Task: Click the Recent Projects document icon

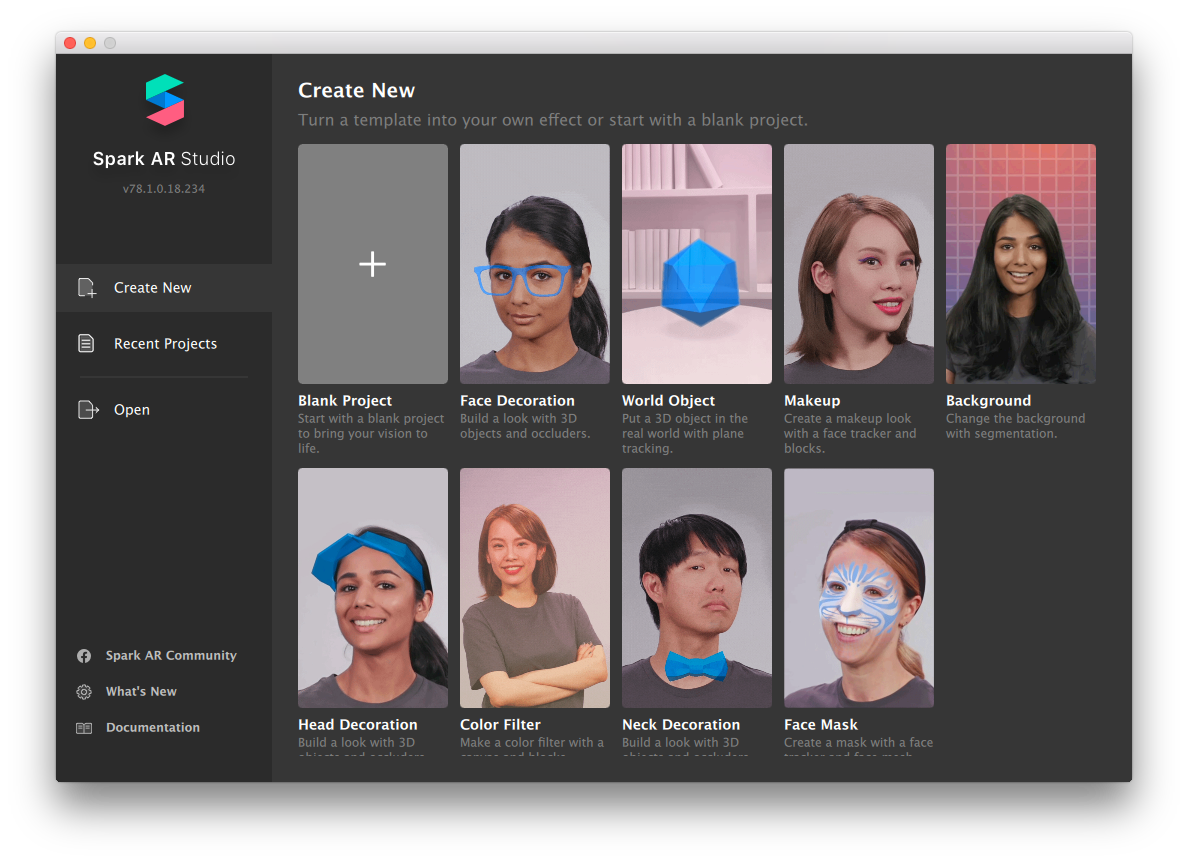Action: pyautogui.click(x=86, y=343)
